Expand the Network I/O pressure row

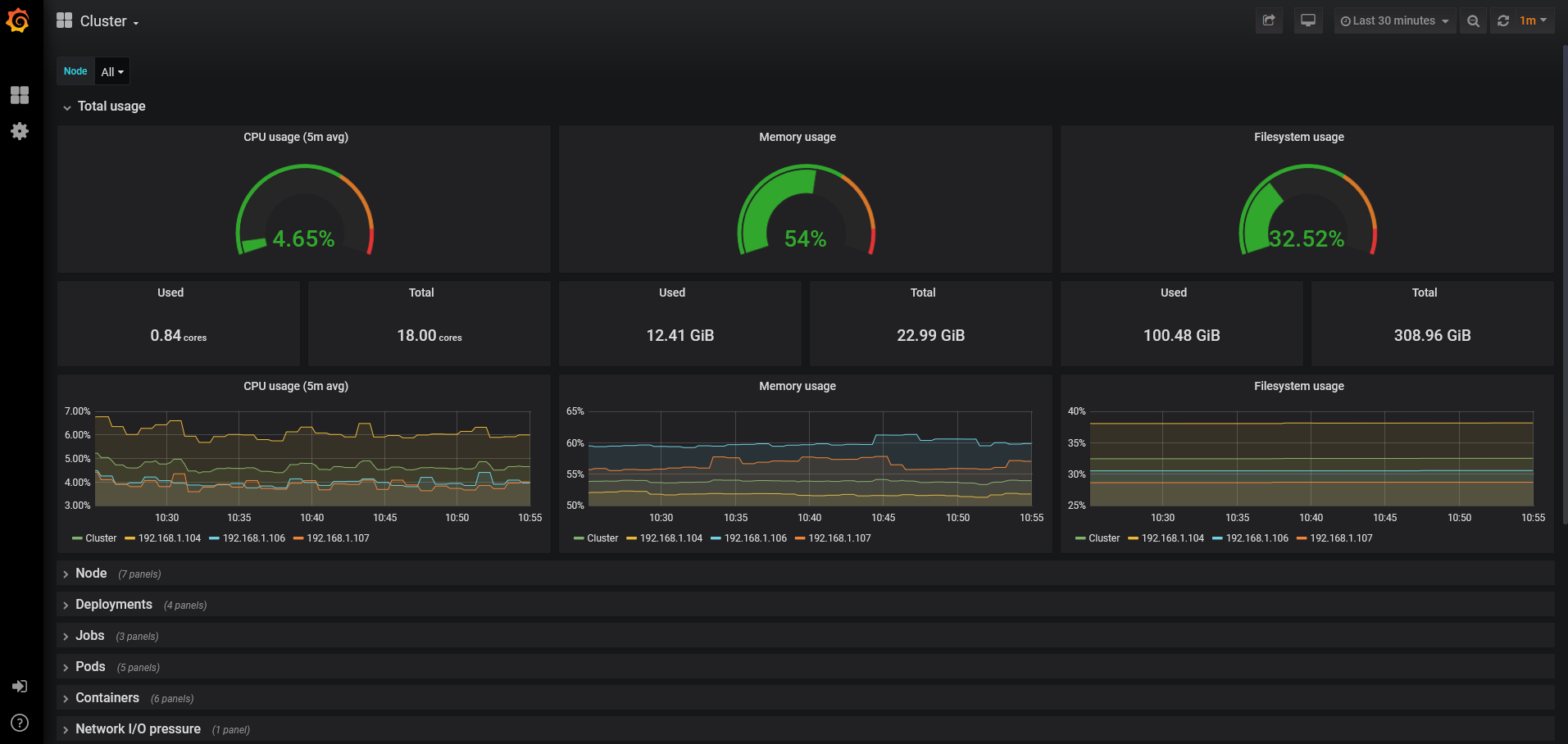click(806, 729)
